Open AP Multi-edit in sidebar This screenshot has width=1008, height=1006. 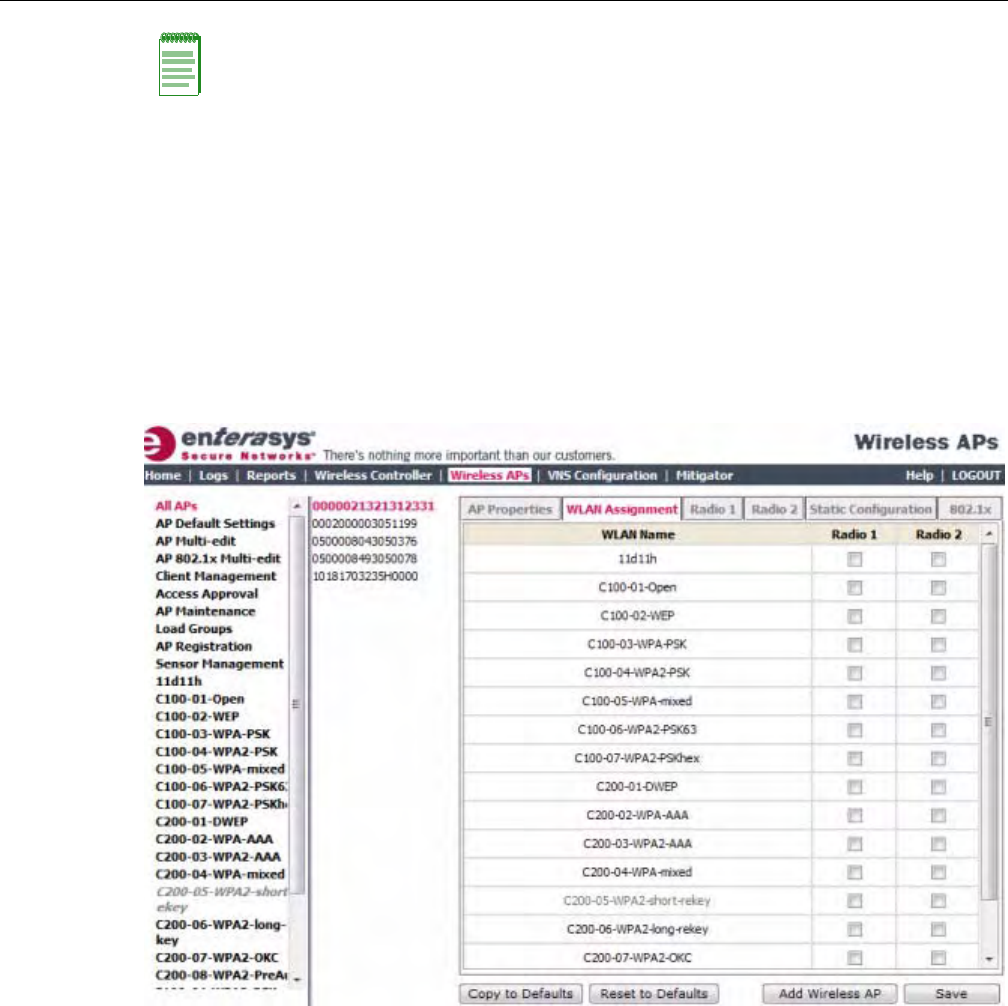195,541
